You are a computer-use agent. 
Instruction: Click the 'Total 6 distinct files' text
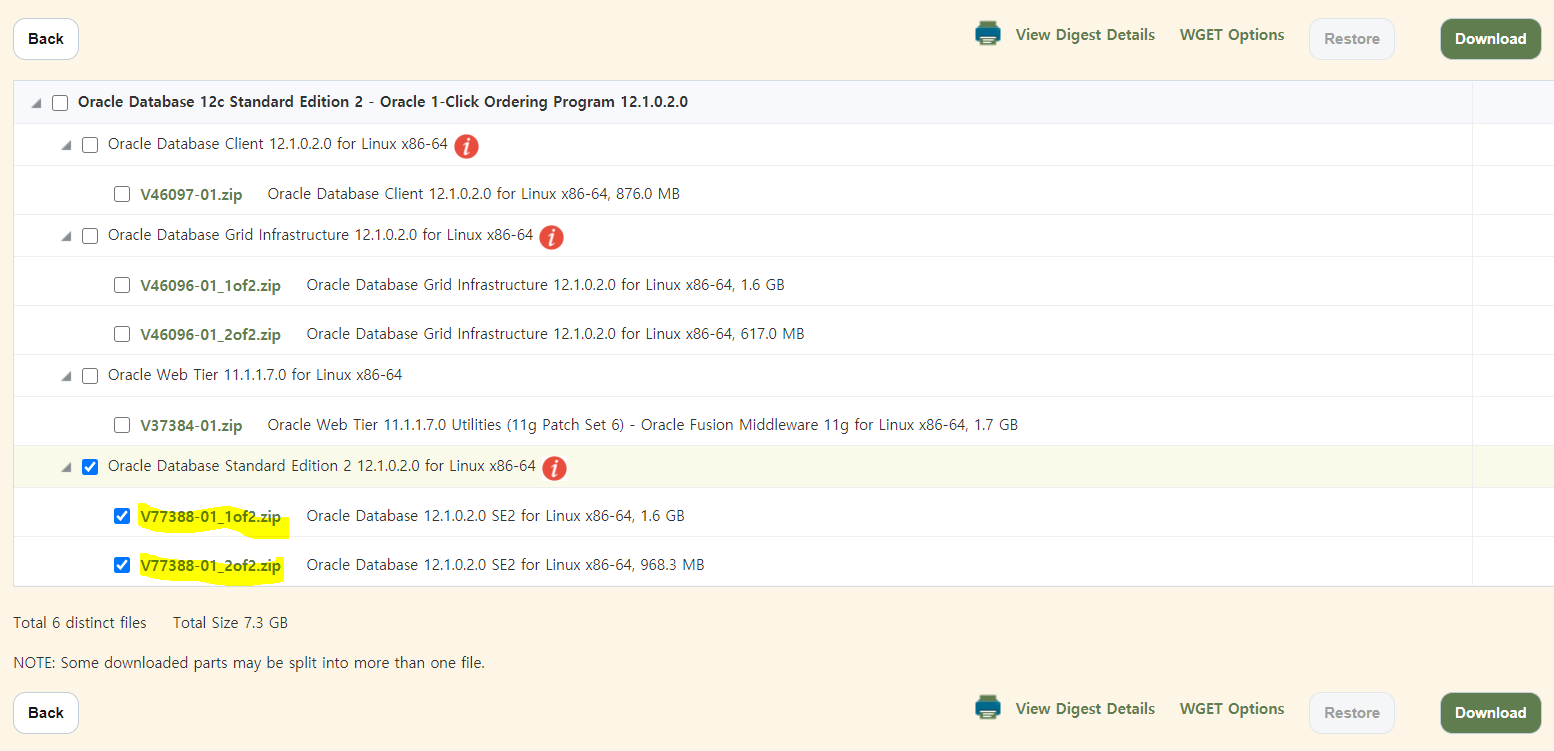[80, 623]
